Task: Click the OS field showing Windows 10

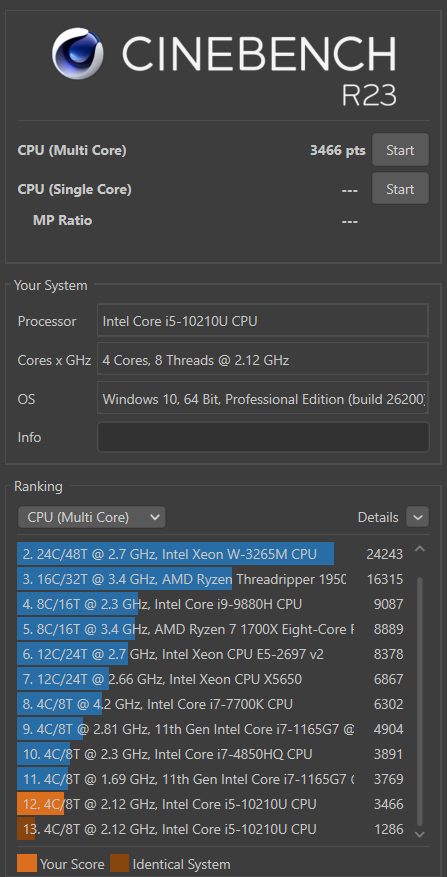Action: coord(263,399)
